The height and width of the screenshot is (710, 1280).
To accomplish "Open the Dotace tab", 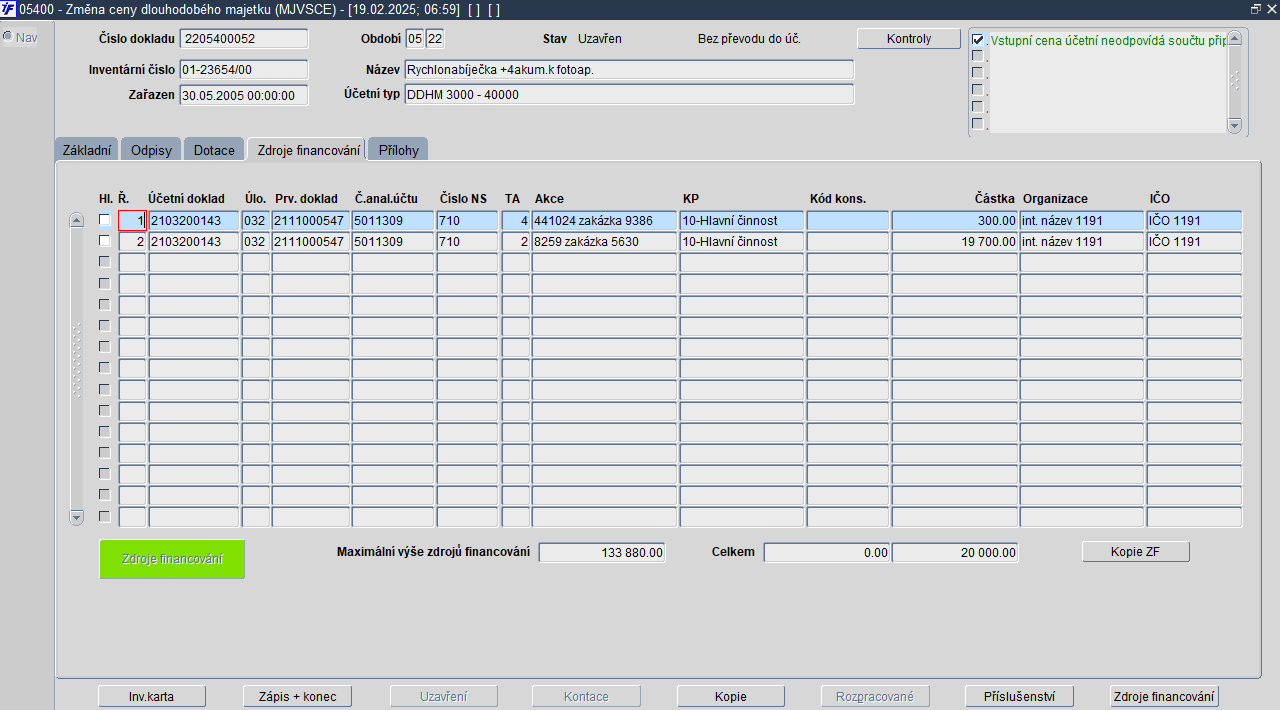I will 214,150.
